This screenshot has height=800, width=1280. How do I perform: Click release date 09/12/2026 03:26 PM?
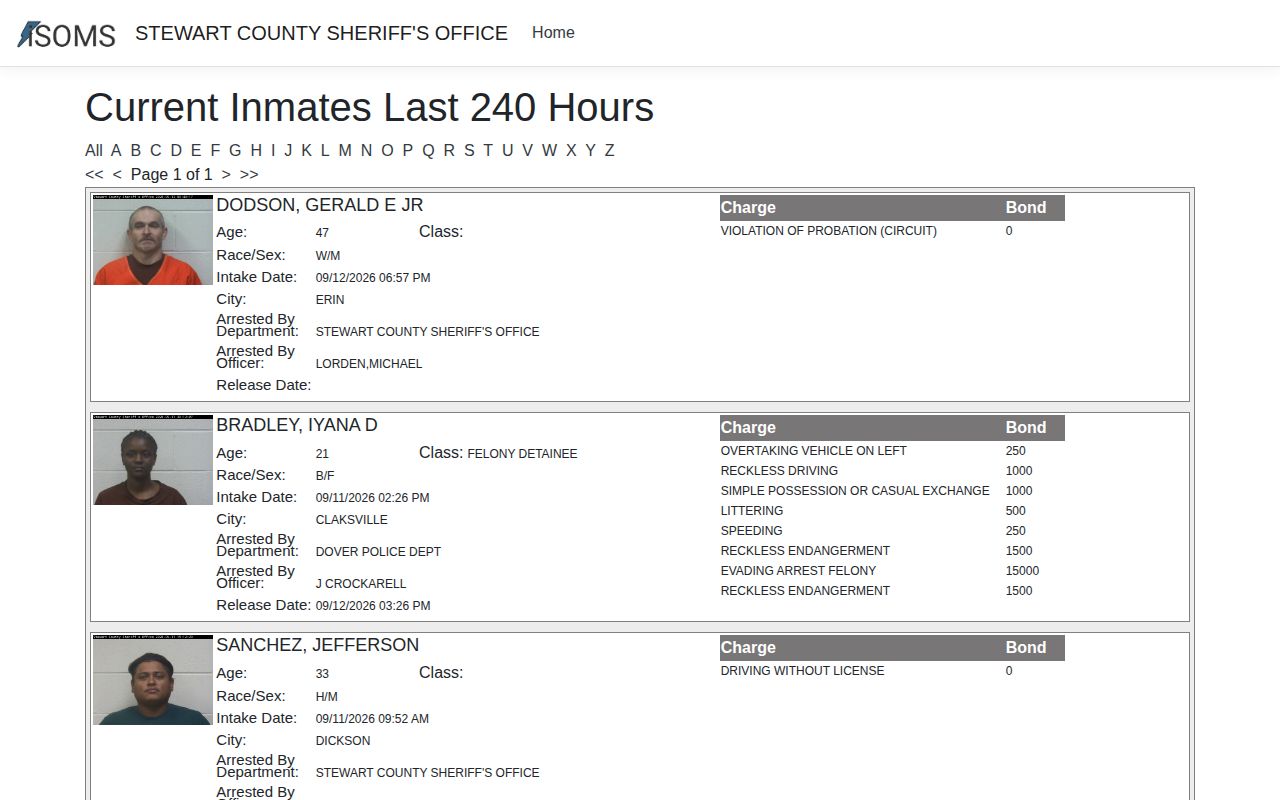(373, 606)
